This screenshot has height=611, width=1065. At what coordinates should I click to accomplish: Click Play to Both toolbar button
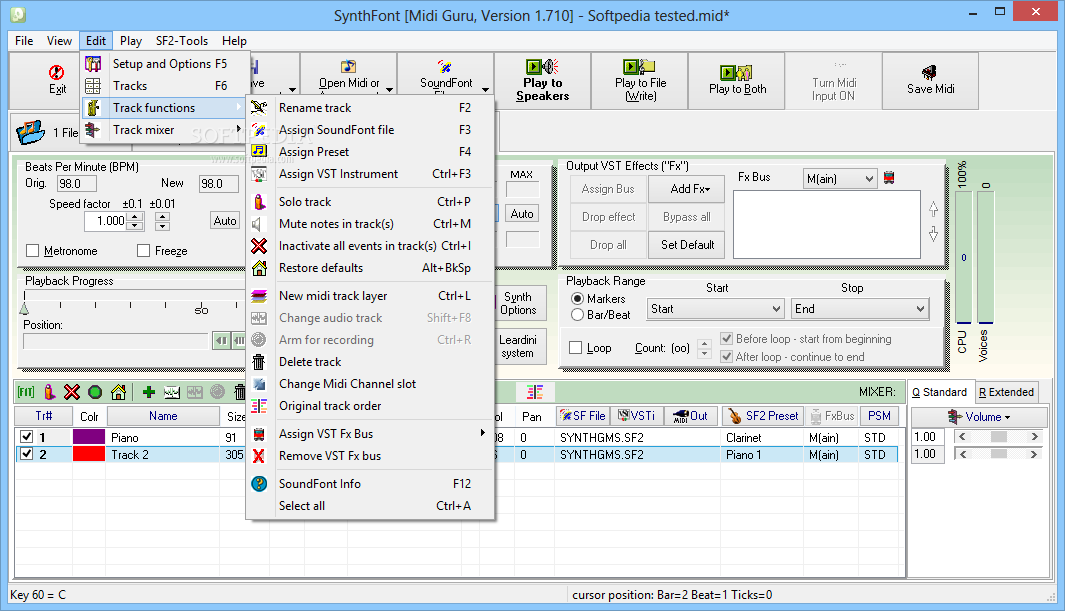pyautogui.click(x=737, y=81)
